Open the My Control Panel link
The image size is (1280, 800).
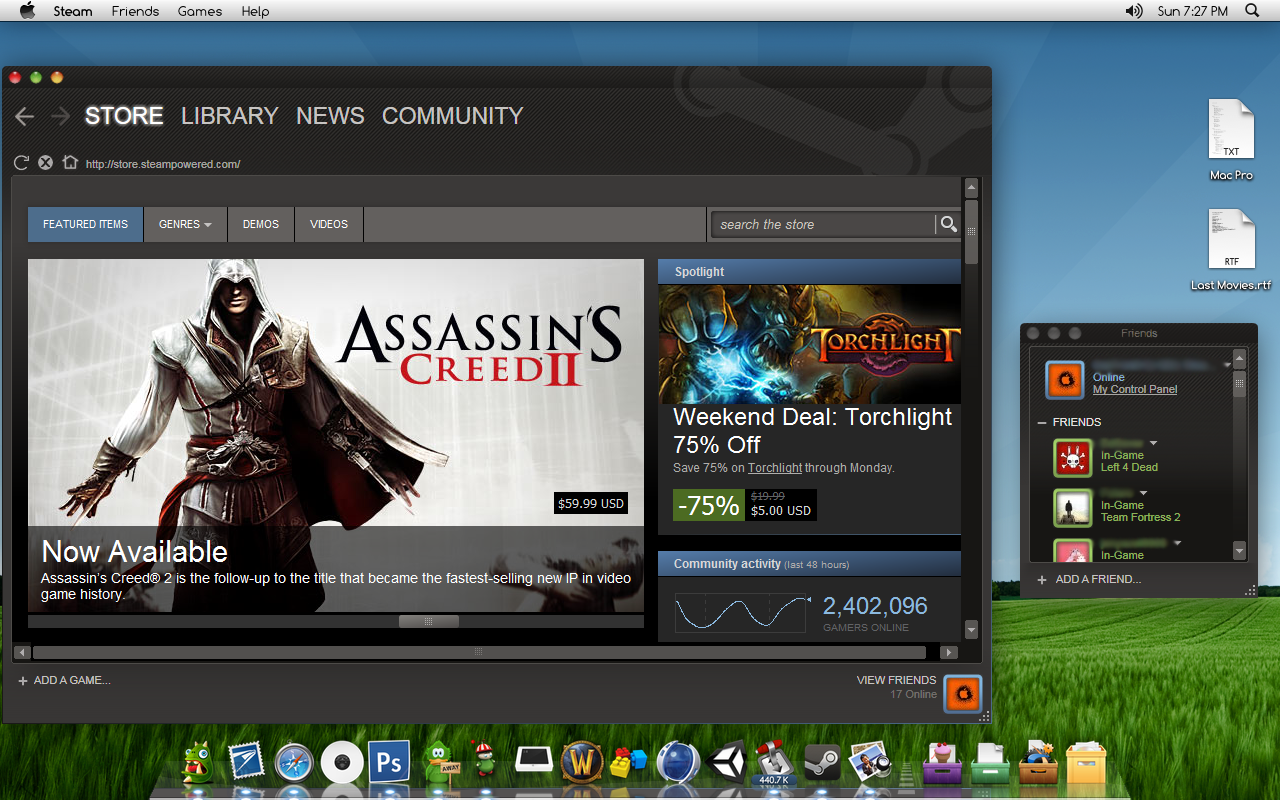click(x=1135, y=390)
